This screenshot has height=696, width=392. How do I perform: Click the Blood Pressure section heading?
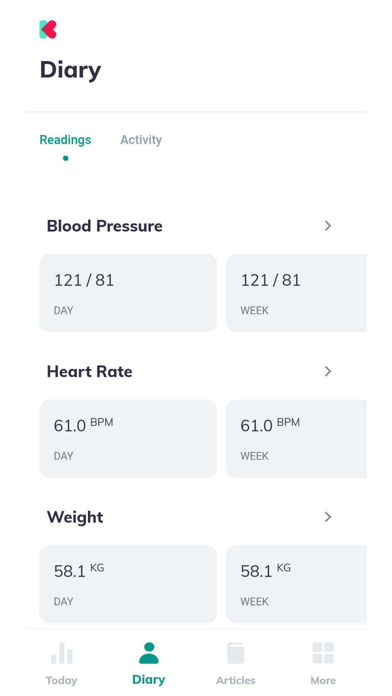[x=105, y=226]
